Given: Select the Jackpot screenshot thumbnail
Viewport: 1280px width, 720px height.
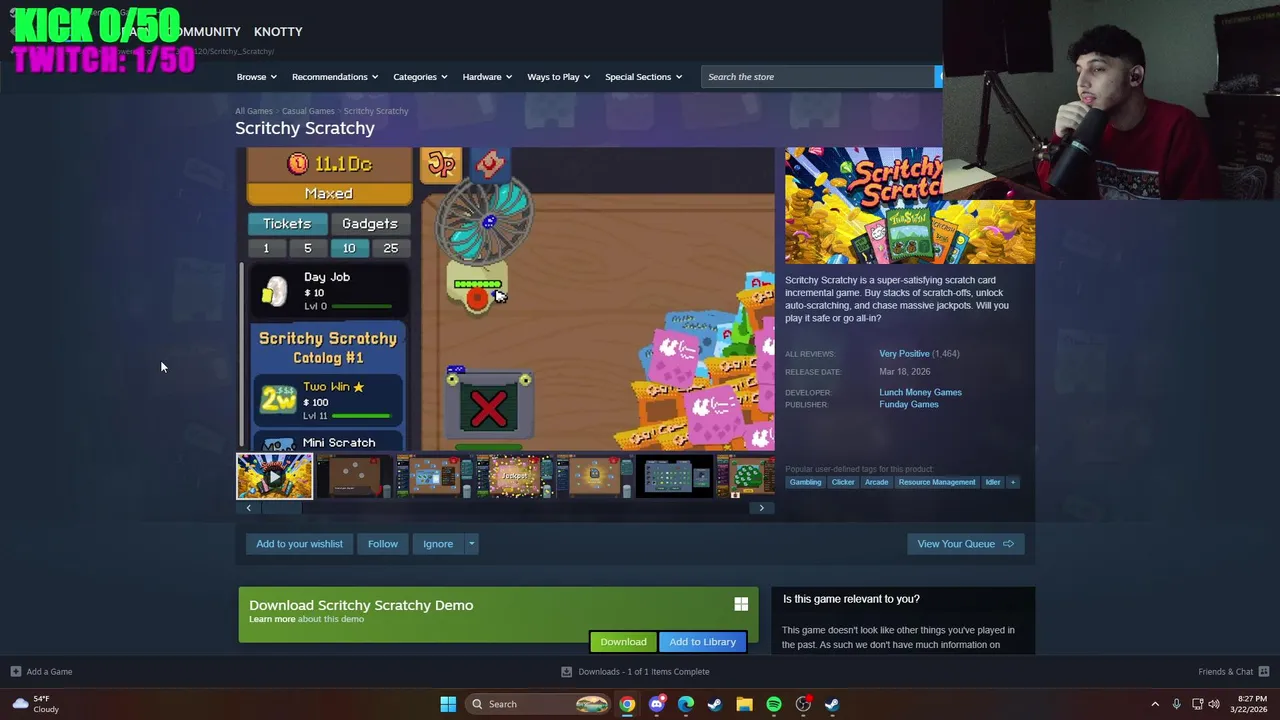Looking at the screenshot, I should click(x=514, y=476).
